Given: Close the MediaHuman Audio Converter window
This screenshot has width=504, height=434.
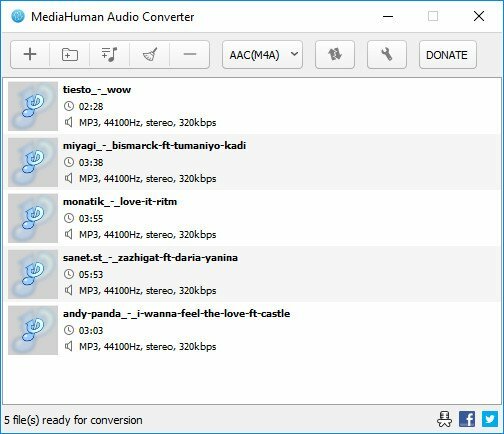Looking at the screenshot, I should tap(479, 16).
